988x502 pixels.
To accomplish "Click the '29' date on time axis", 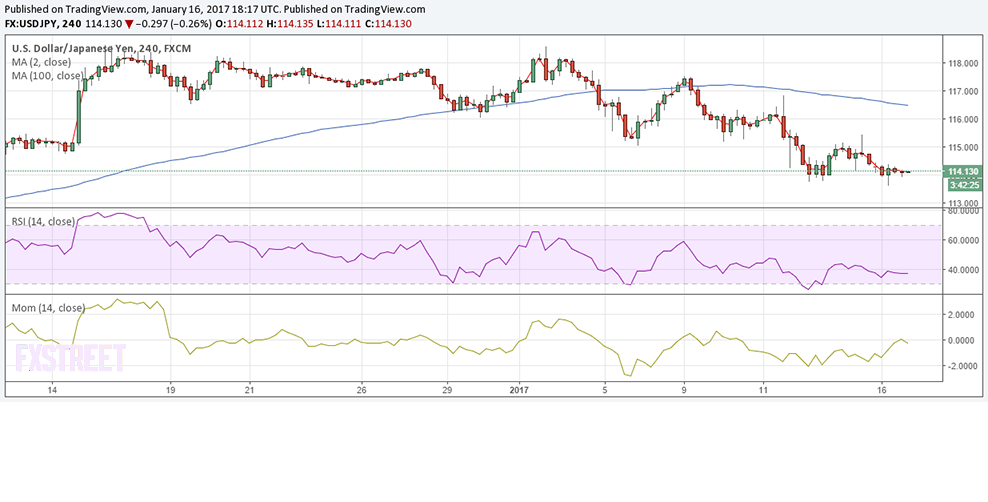I will (447, 391).
